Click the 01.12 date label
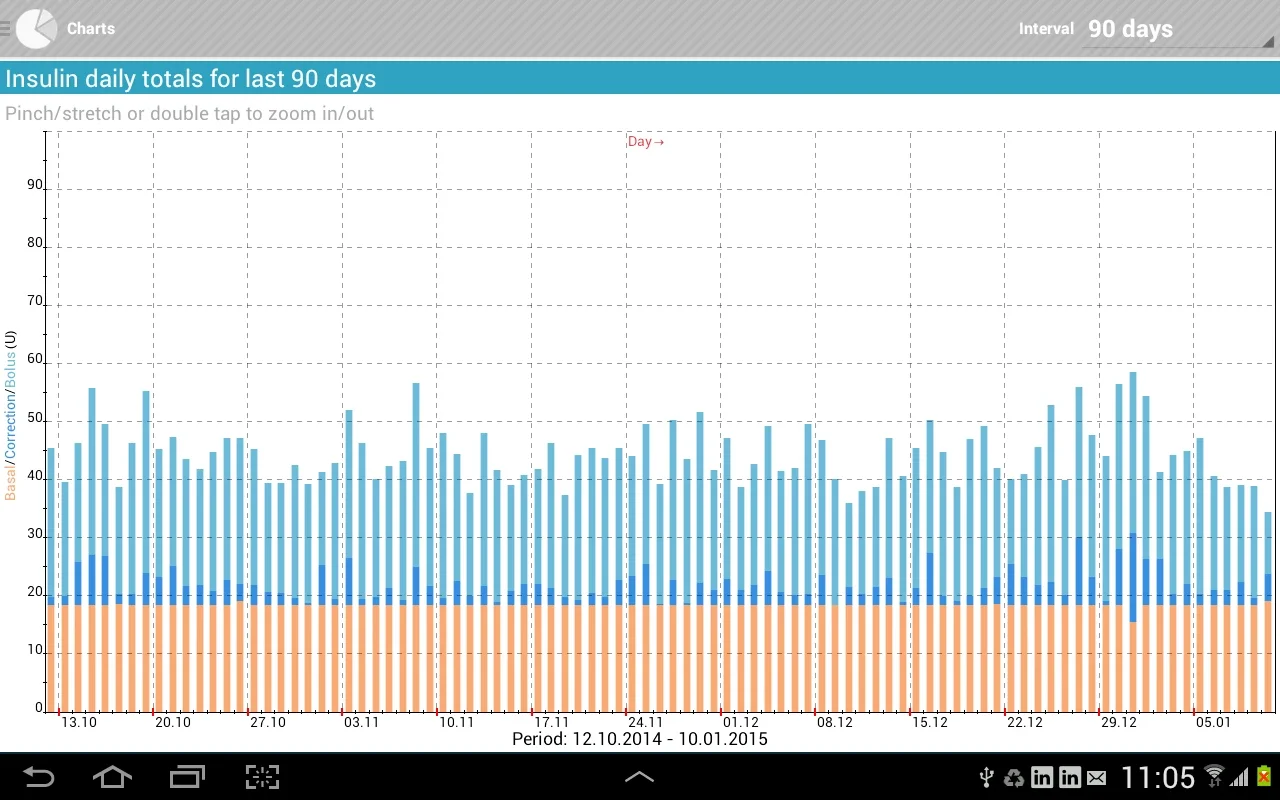The image size is (1280, 800). [741, 722]
